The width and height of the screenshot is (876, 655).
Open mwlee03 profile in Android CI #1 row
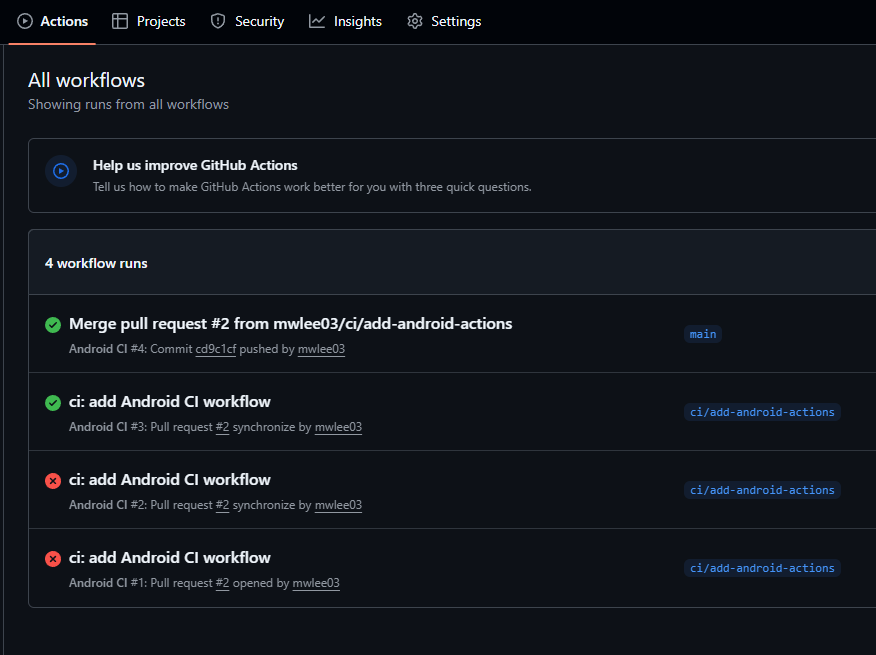point(316,583)
